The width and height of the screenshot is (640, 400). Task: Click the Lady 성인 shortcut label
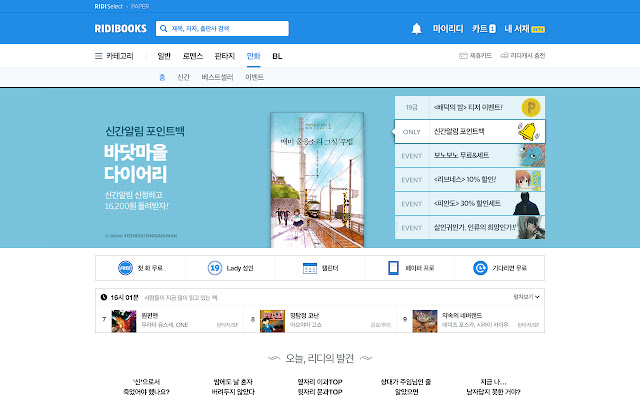click(x=240, y=268)
